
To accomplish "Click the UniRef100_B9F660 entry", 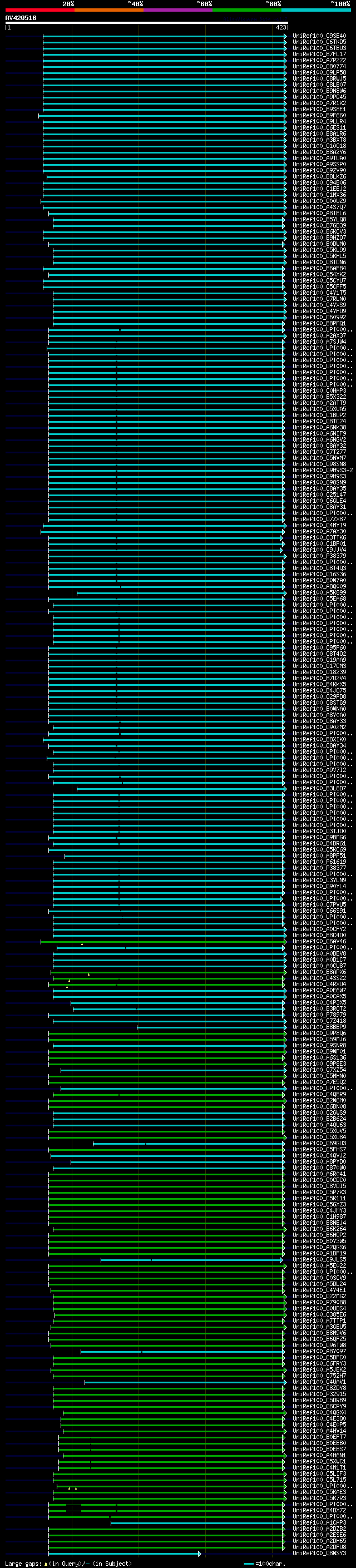I will click(319, 115).
